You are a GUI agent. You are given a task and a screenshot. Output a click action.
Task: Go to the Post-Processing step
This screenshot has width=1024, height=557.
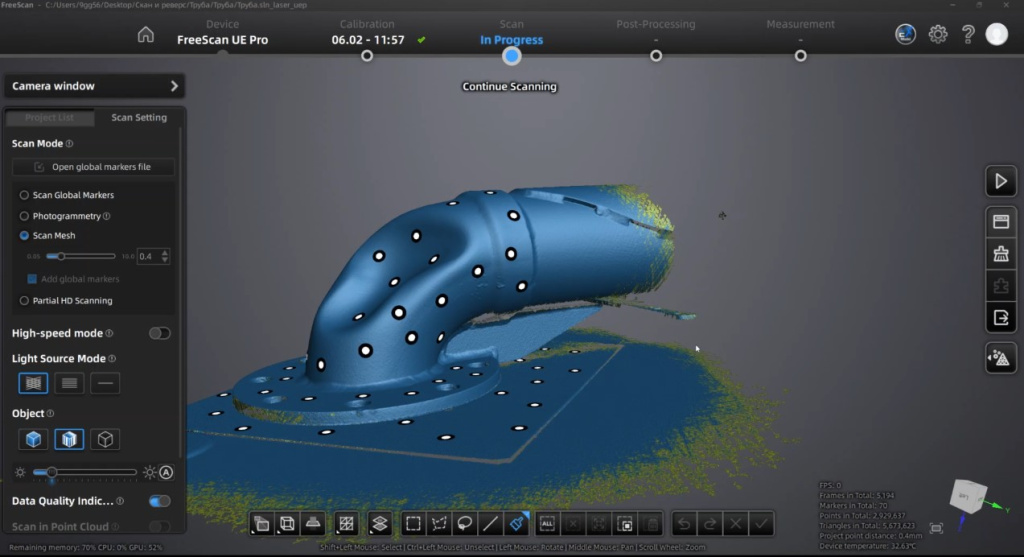coord(656,55)
